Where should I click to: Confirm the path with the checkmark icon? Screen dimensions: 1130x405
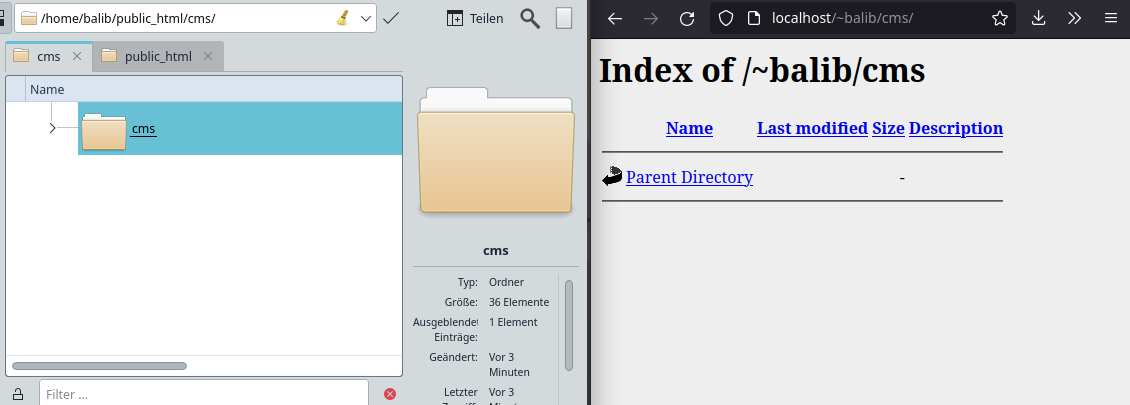[x=391, y=18]
